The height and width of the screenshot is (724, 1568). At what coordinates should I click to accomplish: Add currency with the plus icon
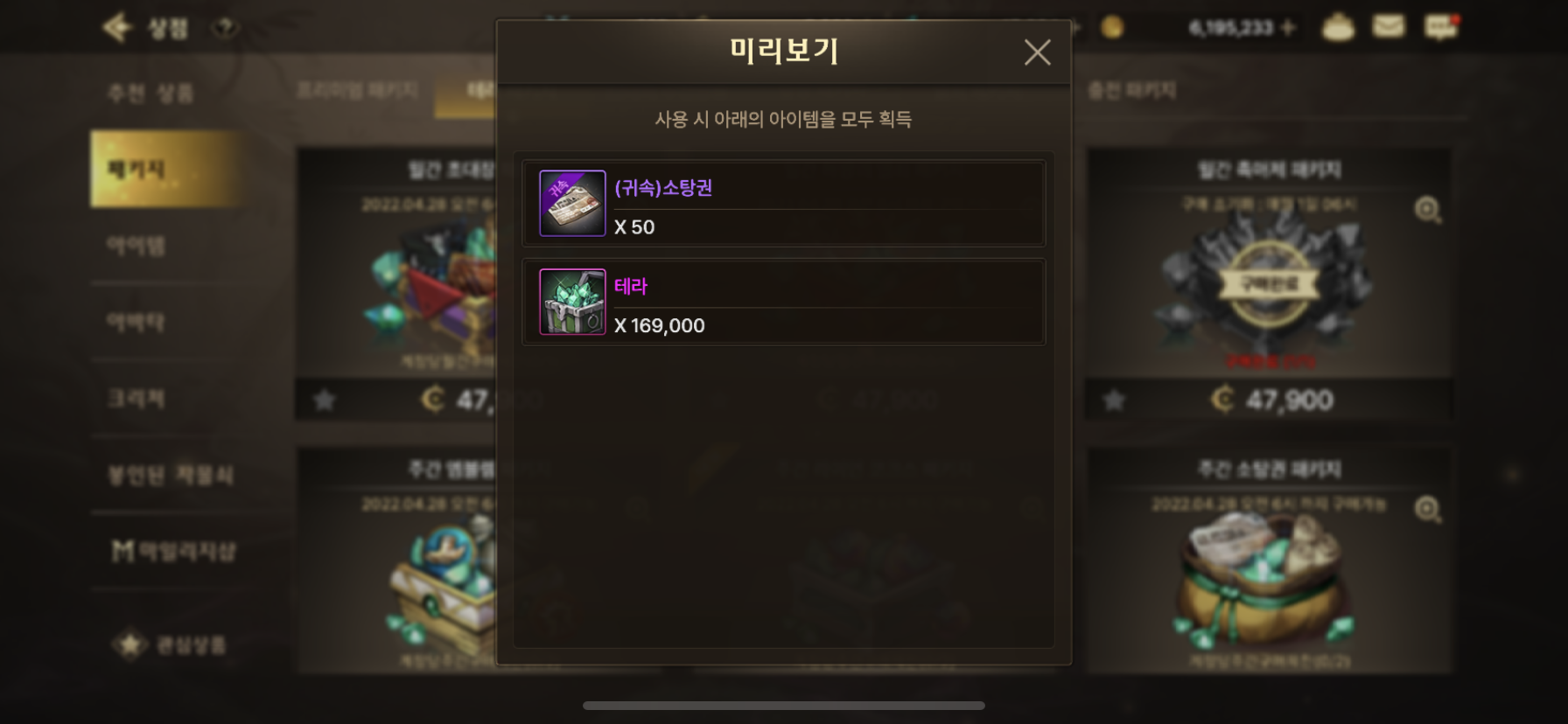coord(1288,28)
